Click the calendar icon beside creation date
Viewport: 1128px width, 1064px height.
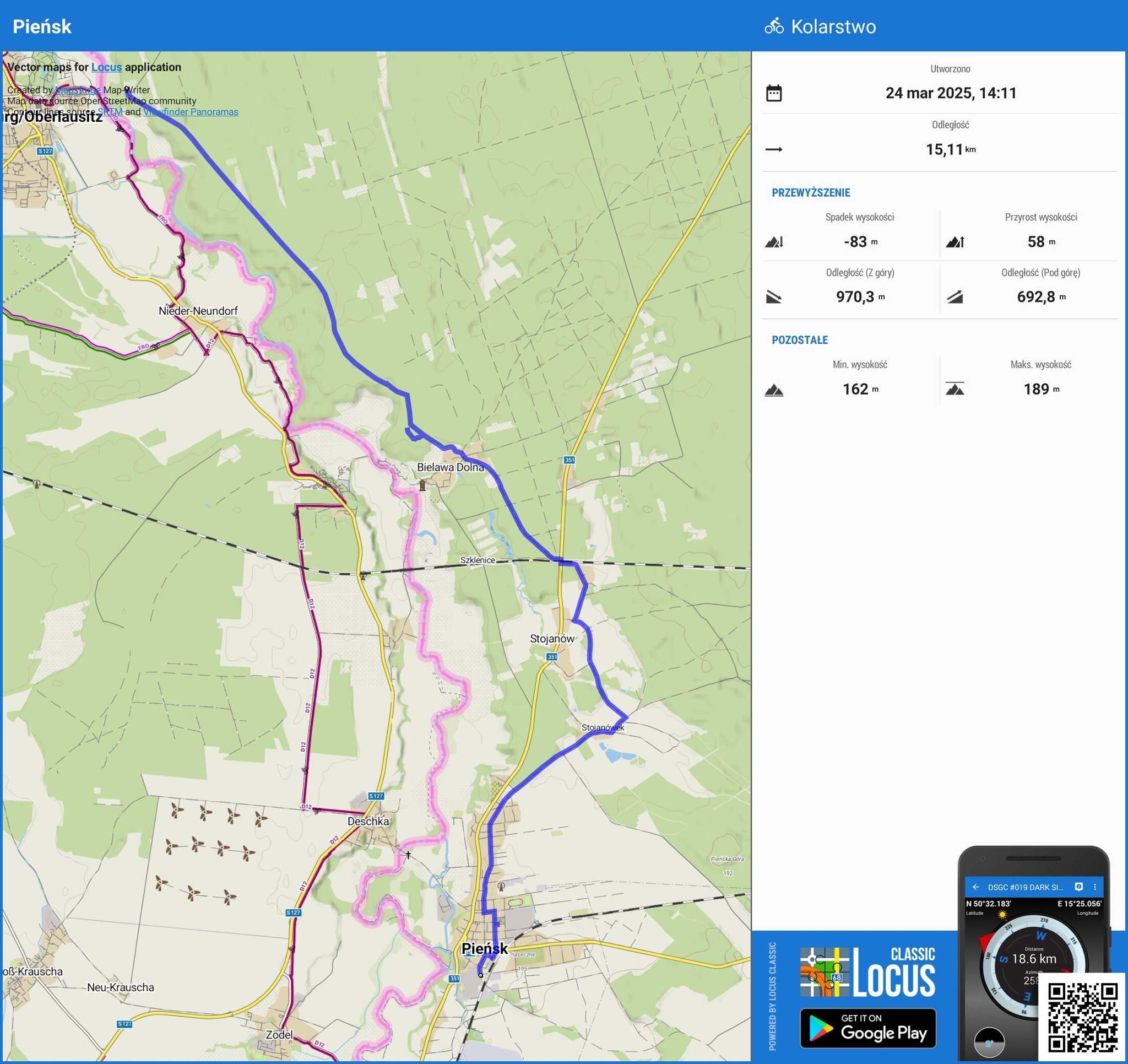(x=773, y=93)
